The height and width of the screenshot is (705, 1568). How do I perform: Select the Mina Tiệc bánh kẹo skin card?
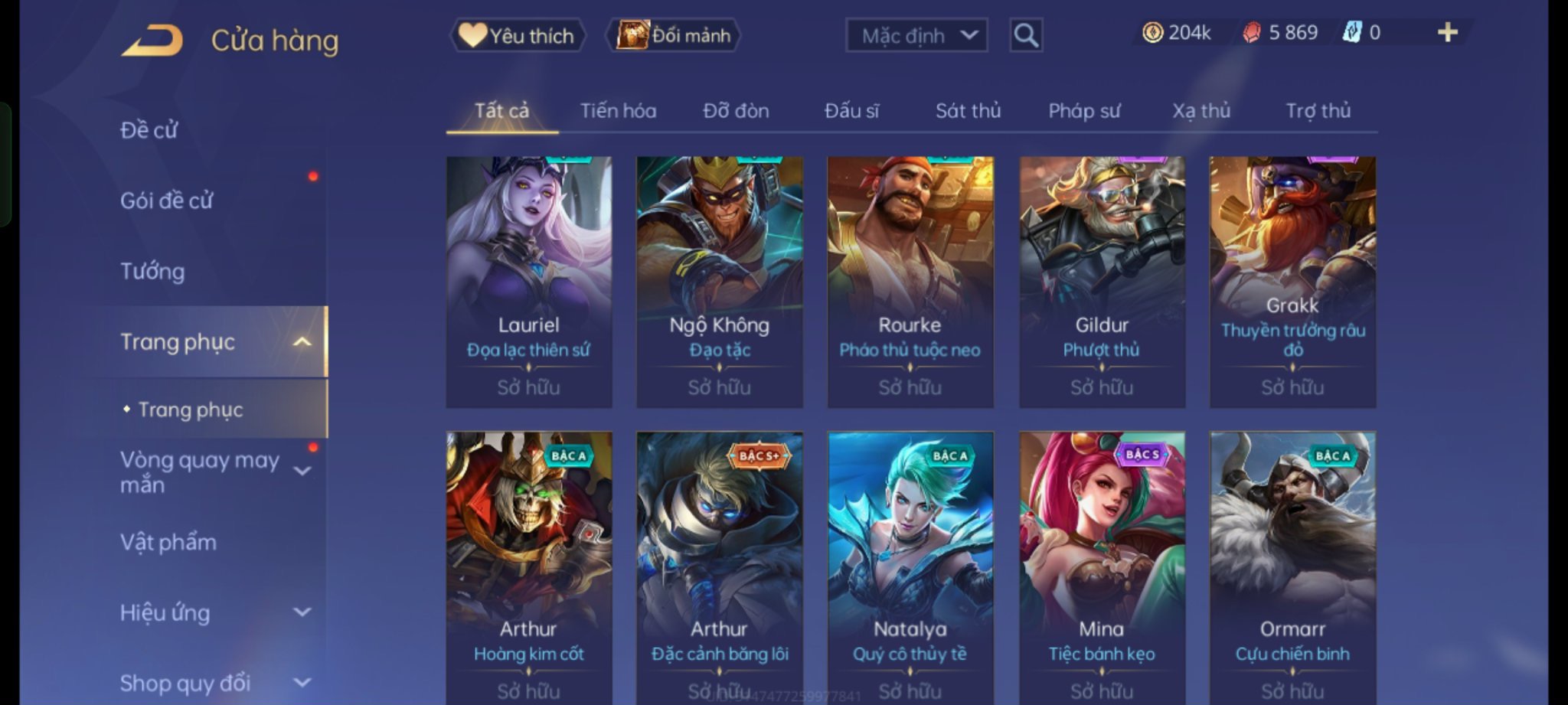(1102, 568)
